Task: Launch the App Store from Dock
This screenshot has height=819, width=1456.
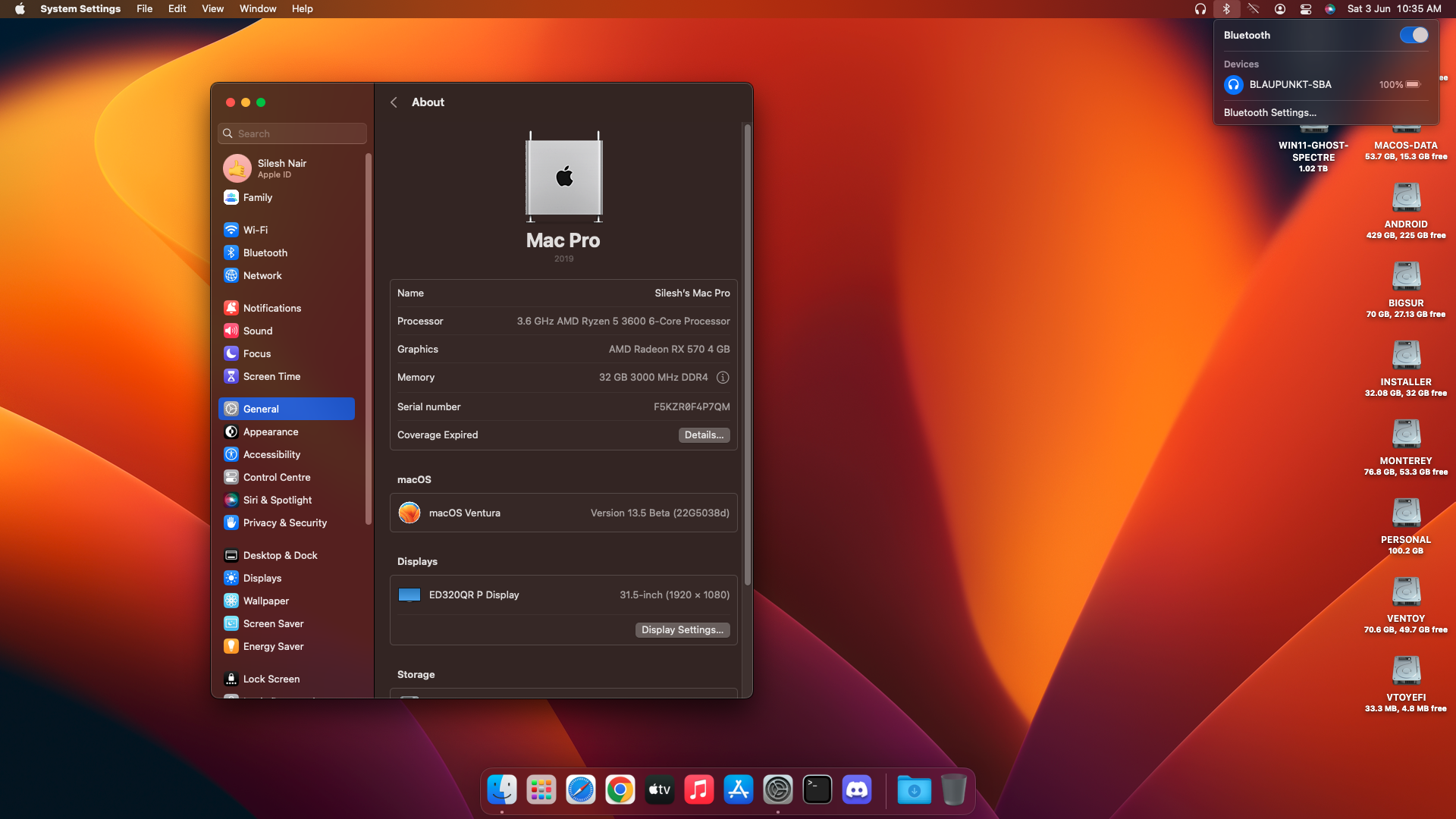Action: click(x=738, y=789)
